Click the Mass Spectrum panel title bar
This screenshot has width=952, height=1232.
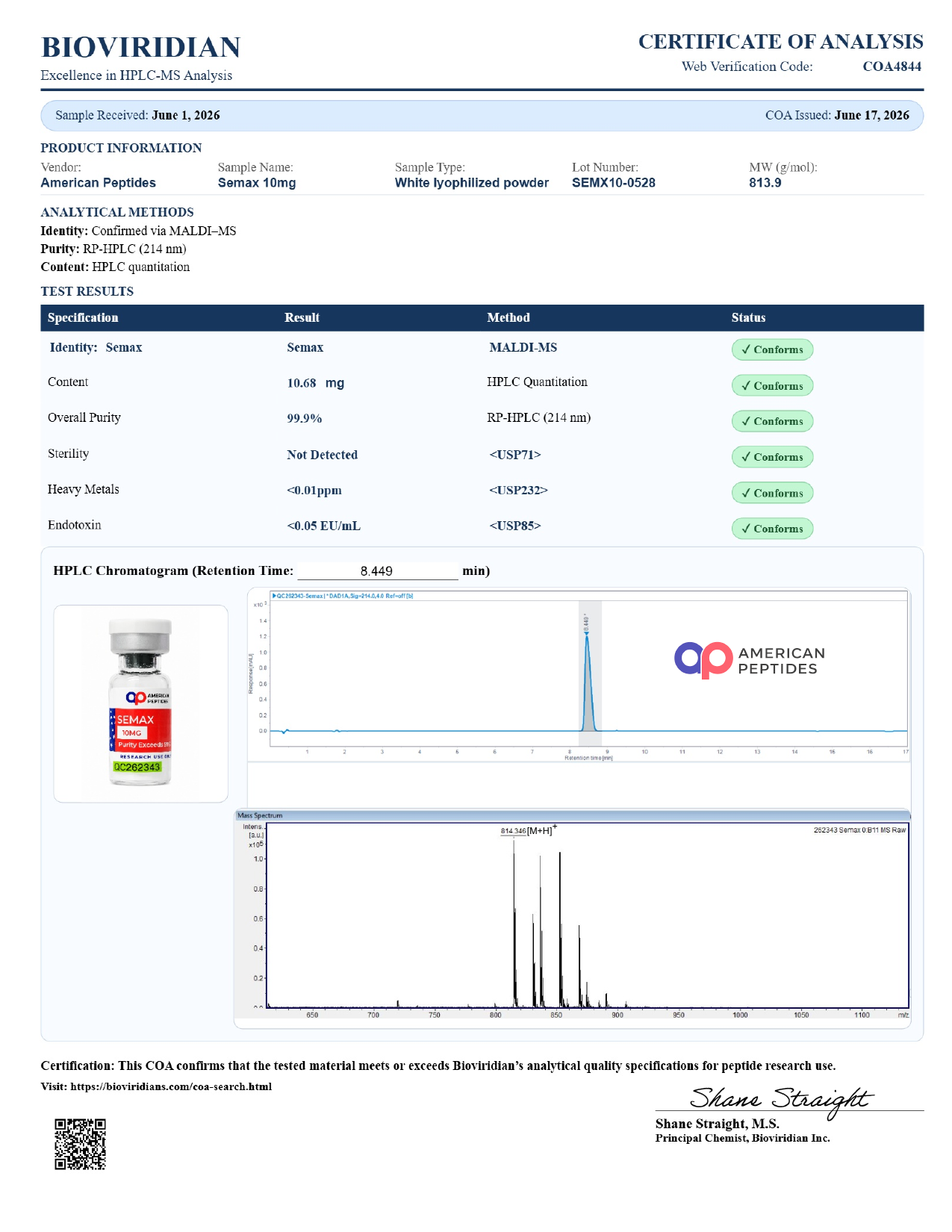[x=572, y=815]
